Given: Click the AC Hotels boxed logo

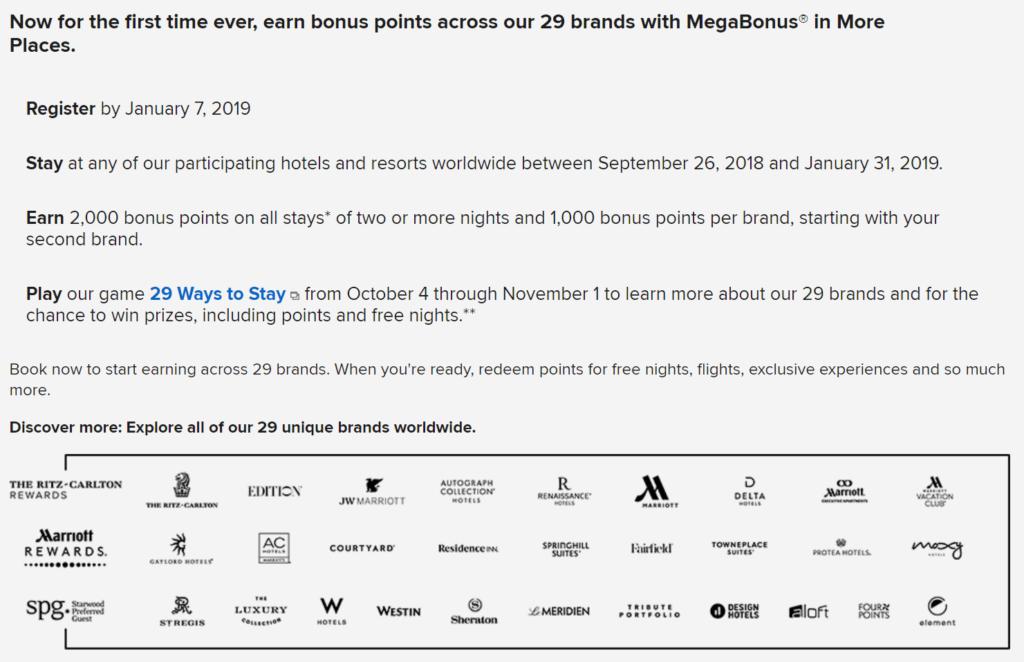Looking at the screenshot, I should tap(274, 548).
